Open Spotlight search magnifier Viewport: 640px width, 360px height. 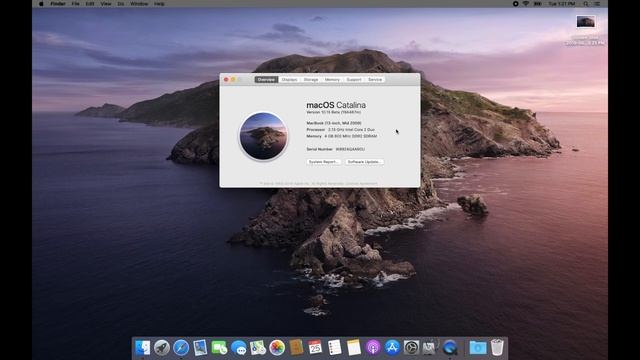point(586,4)
